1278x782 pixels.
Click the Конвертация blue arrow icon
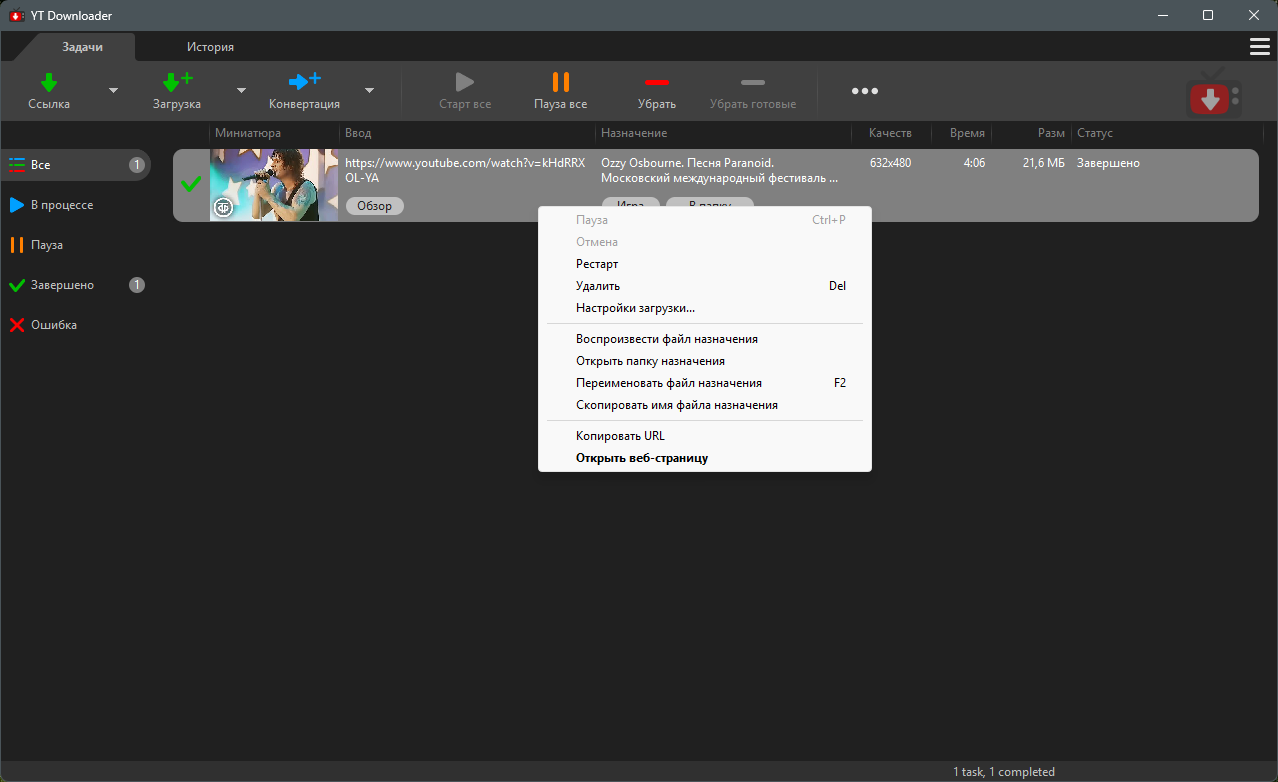click(x=304, y=82)
